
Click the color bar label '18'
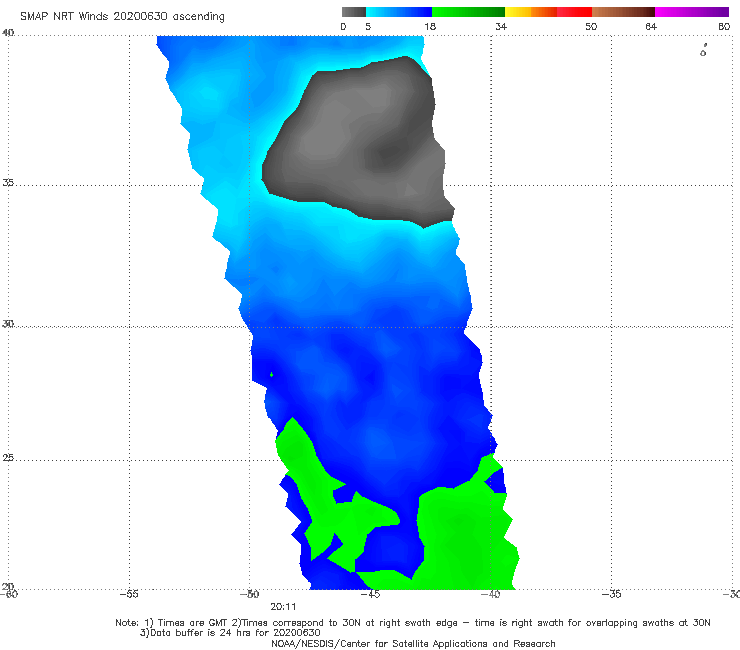tap(430, 26)
